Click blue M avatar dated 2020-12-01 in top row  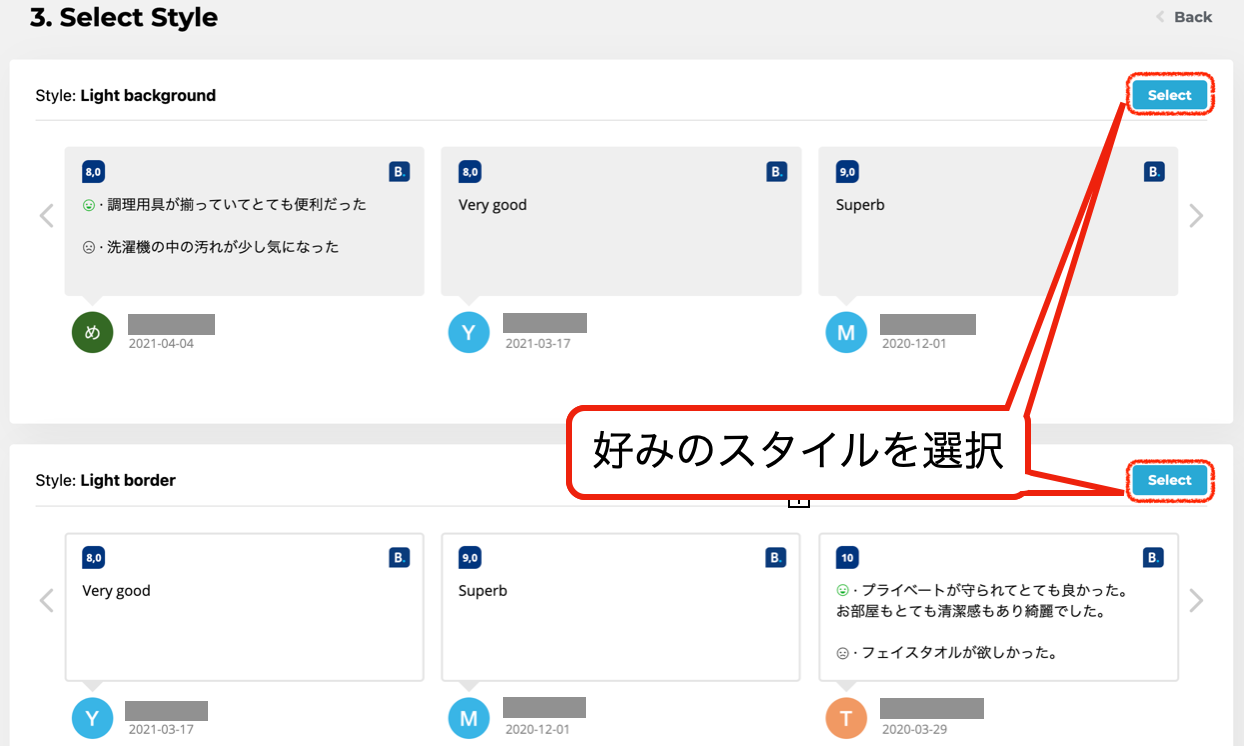tap(846, 333)
